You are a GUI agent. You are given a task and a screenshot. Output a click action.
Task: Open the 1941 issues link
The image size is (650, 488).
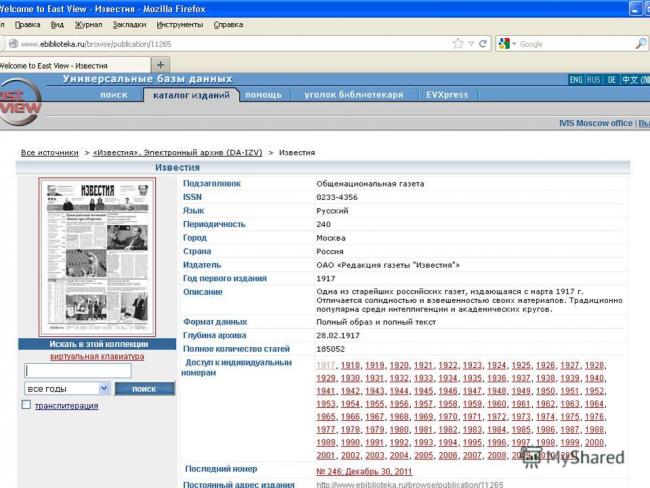click(326, 391)
